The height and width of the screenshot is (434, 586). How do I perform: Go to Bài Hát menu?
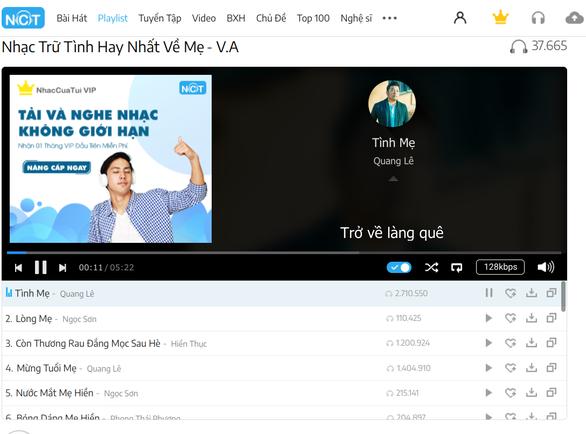tap(71, 18)
